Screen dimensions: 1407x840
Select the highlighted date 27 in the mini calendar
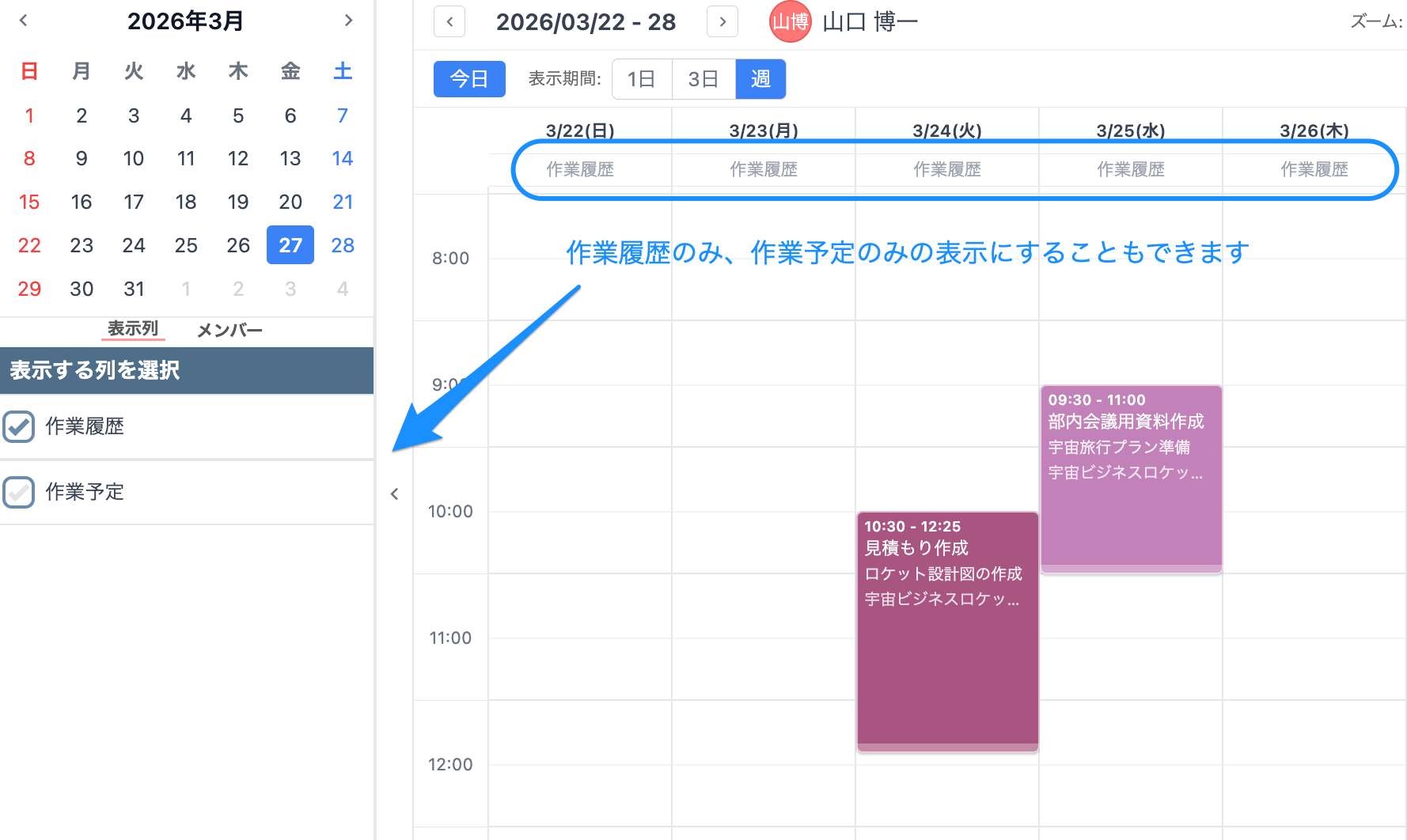pyautogui.click(x=290, y=245)
